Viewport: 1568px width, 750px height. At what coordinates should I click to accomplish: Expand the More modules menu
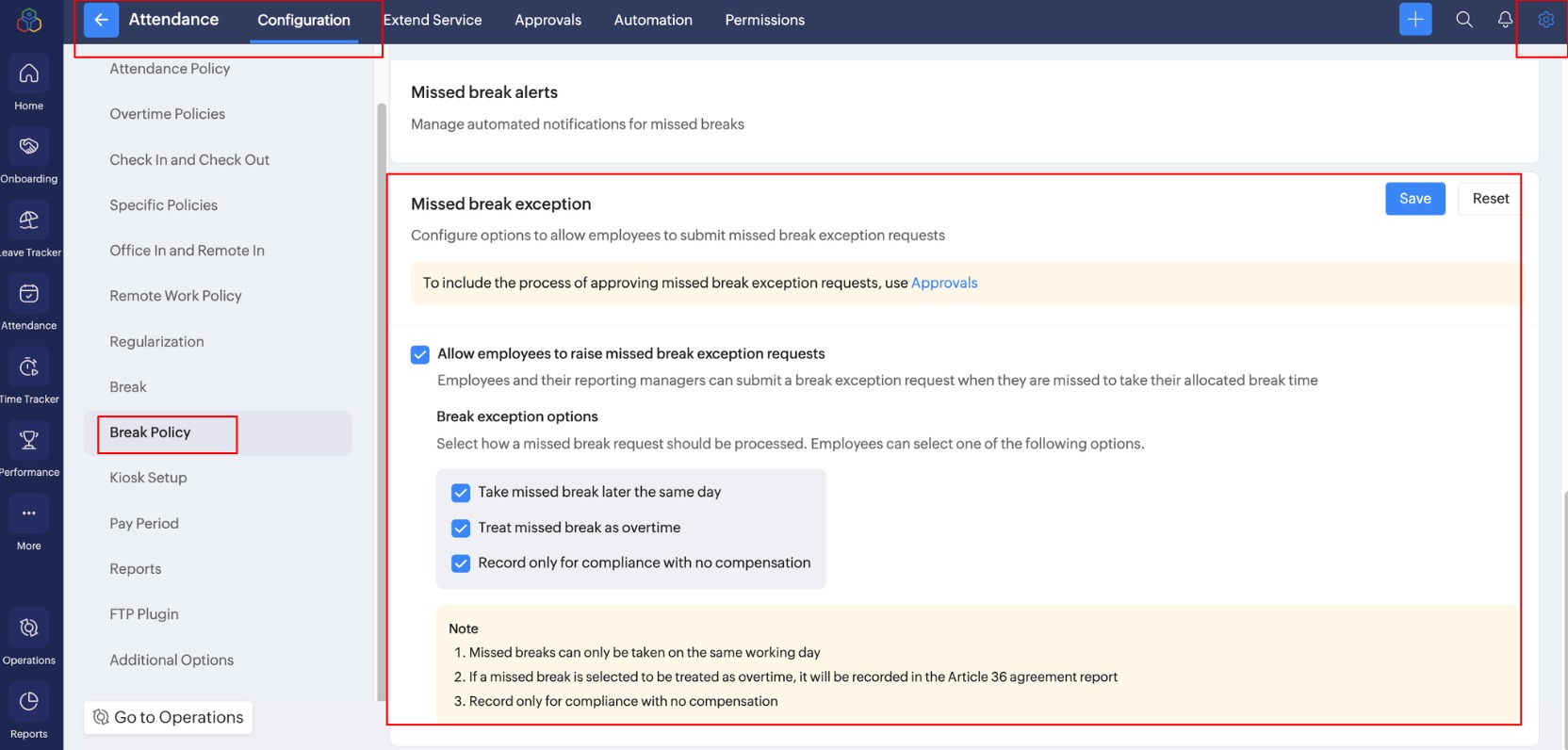pos(29,514)
